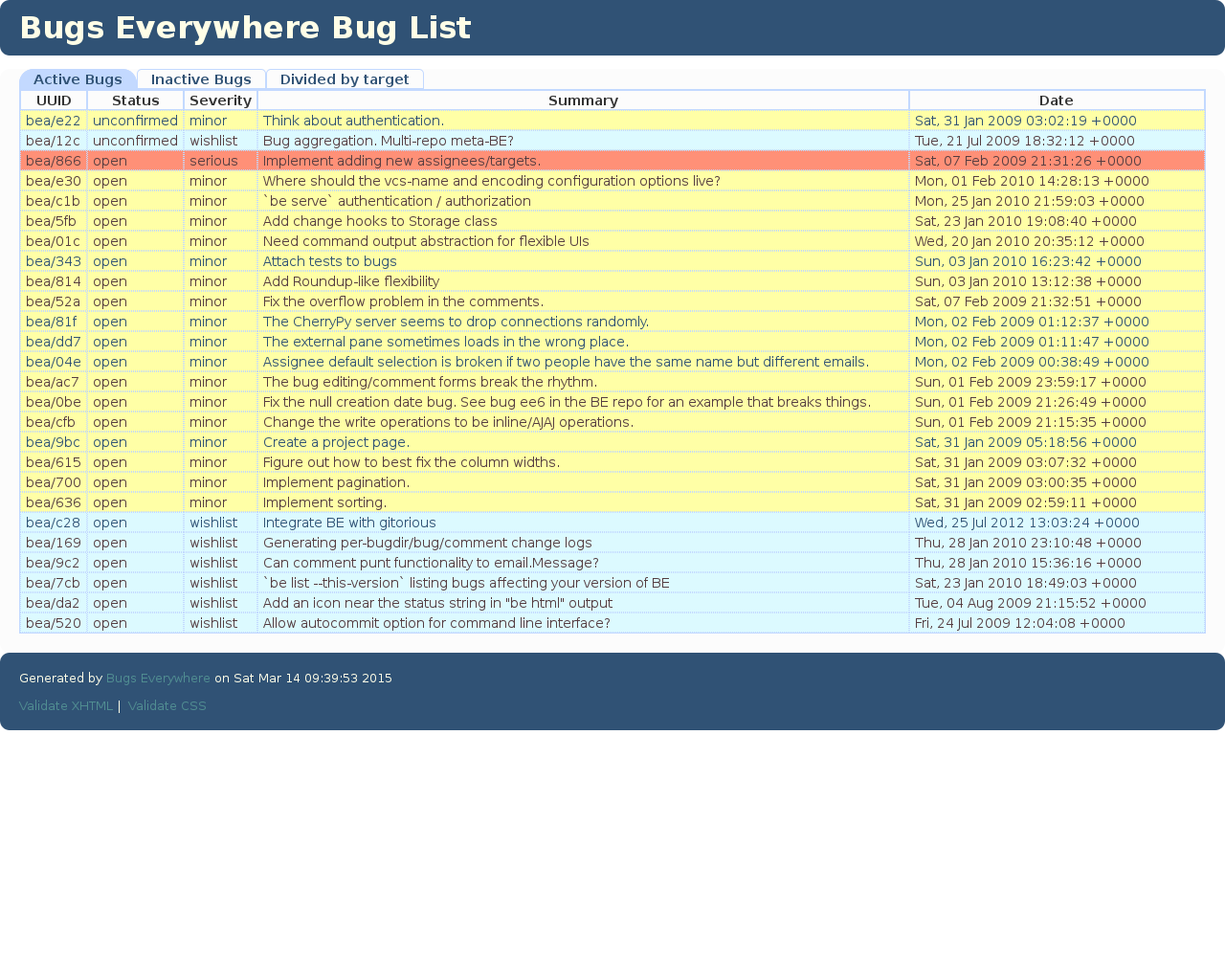Screen dimensions: 1225x980
Task: Open bug bea/9c2 UUID link
Action: [x=54, y=563]
